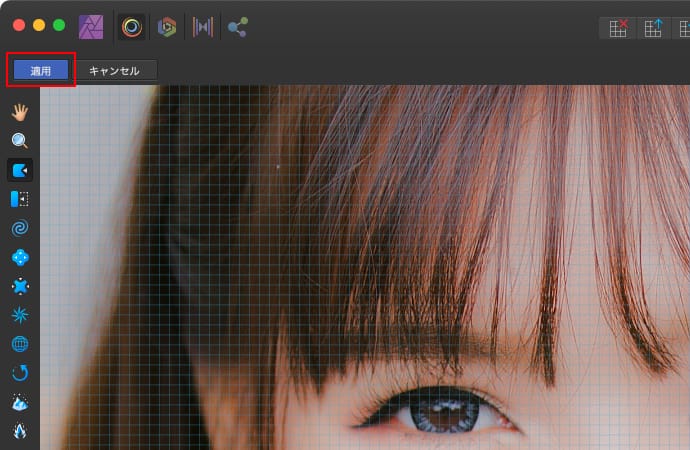690x450 pixels.
Task: Open the Export persona
Action: point(237,27)
